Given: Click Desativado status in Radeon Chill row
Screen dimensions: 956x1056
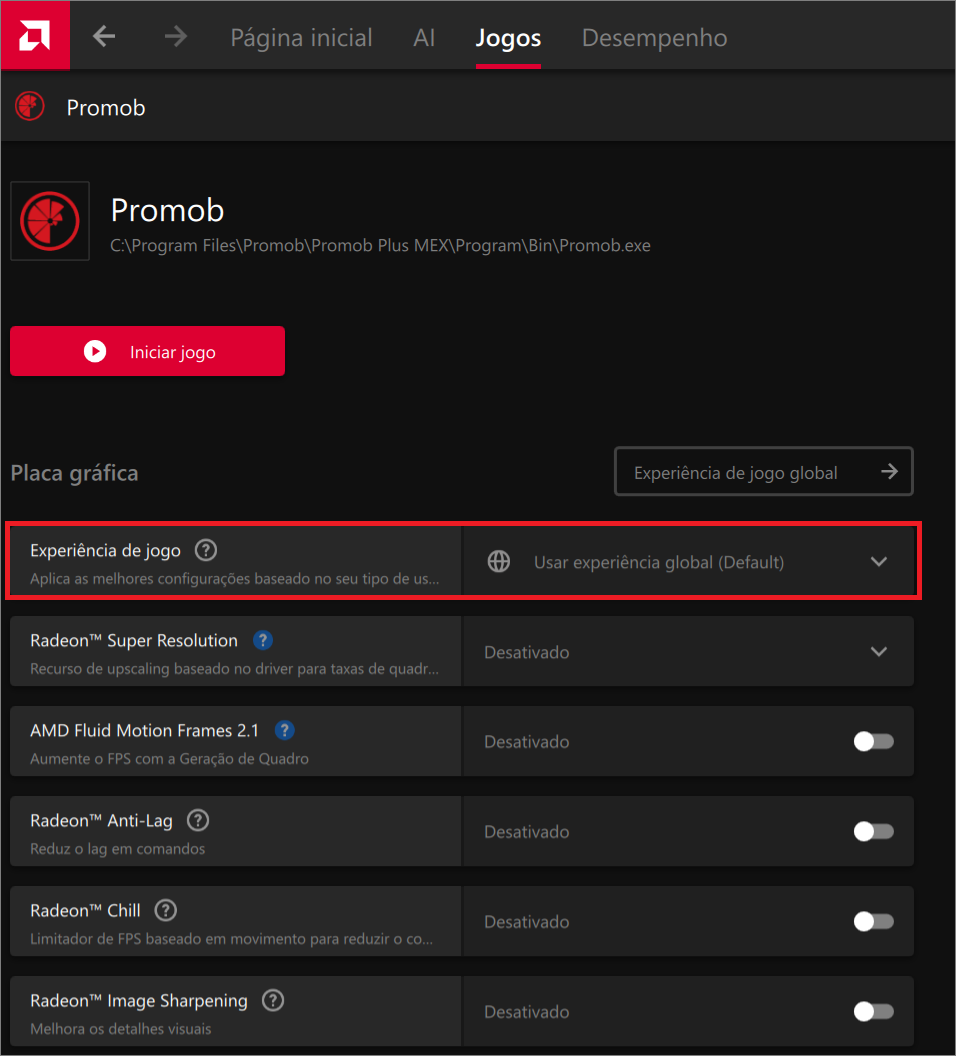Looking at the screenshot, I should (x=527, y=921).
